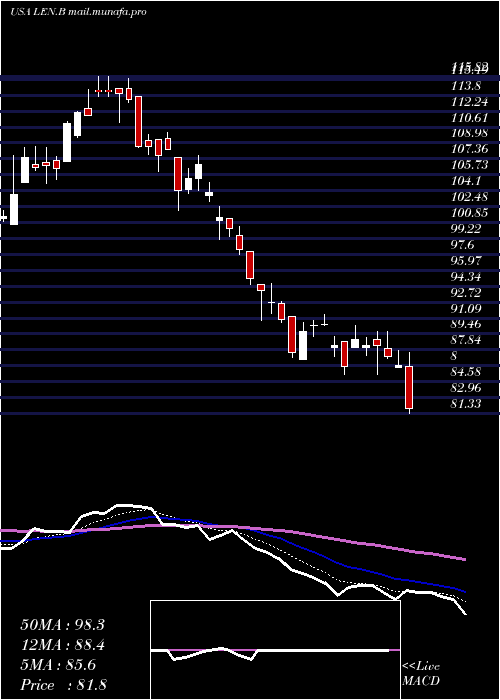Select the 110.61 price axis label
Image resolution: width=500 pixels, height=700 pixels.
470,117
